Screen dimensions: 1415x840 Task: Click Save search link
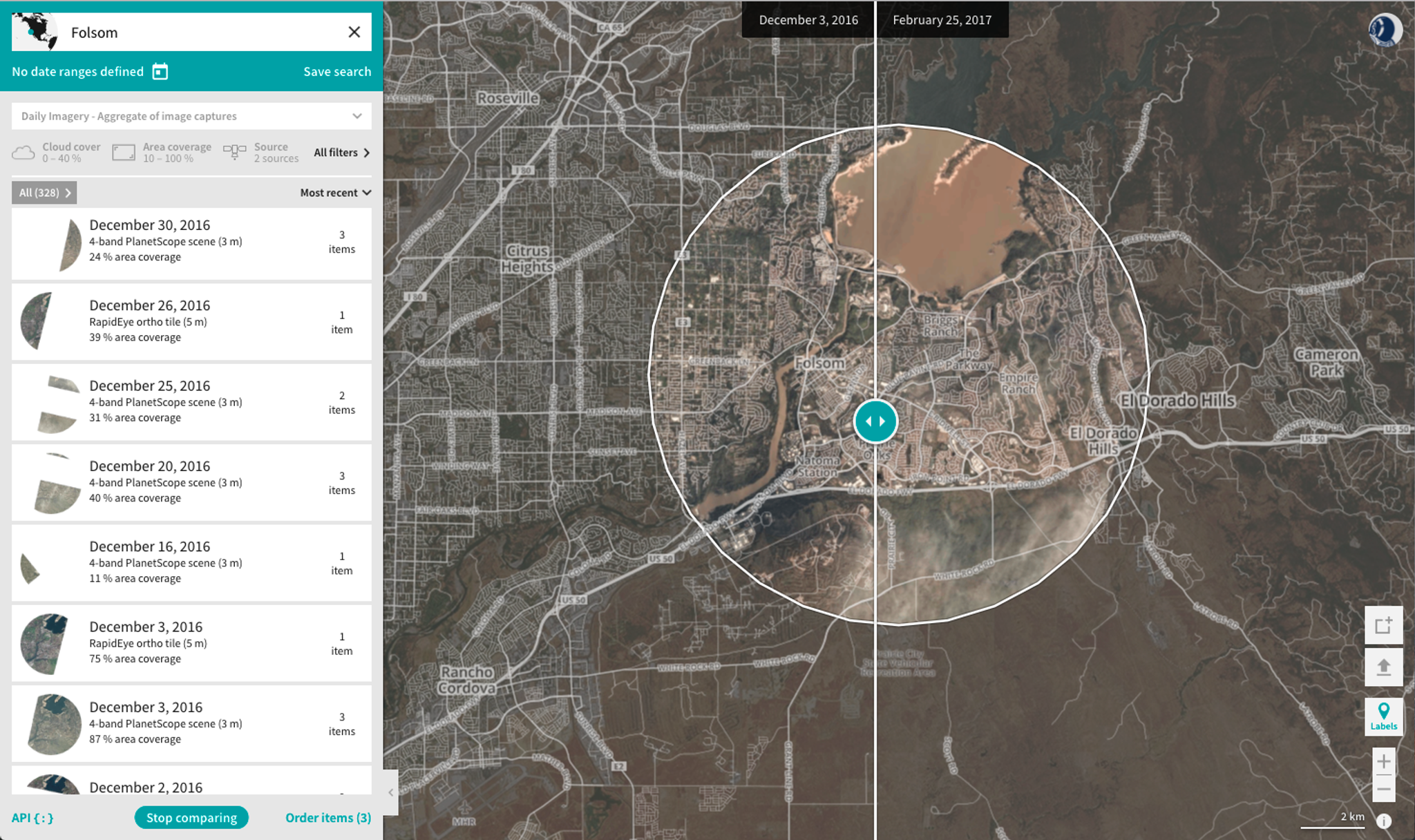[336, 72]
